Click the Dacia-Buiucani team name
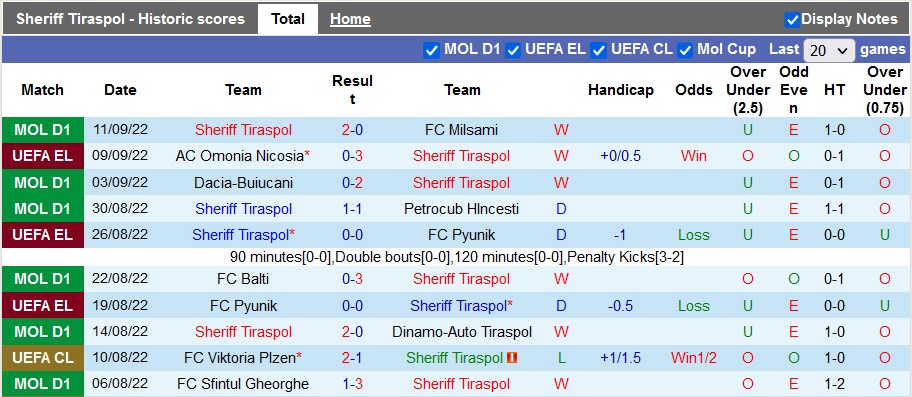Image resolution: width=912 pixels, height=397 pixels. 243,183
